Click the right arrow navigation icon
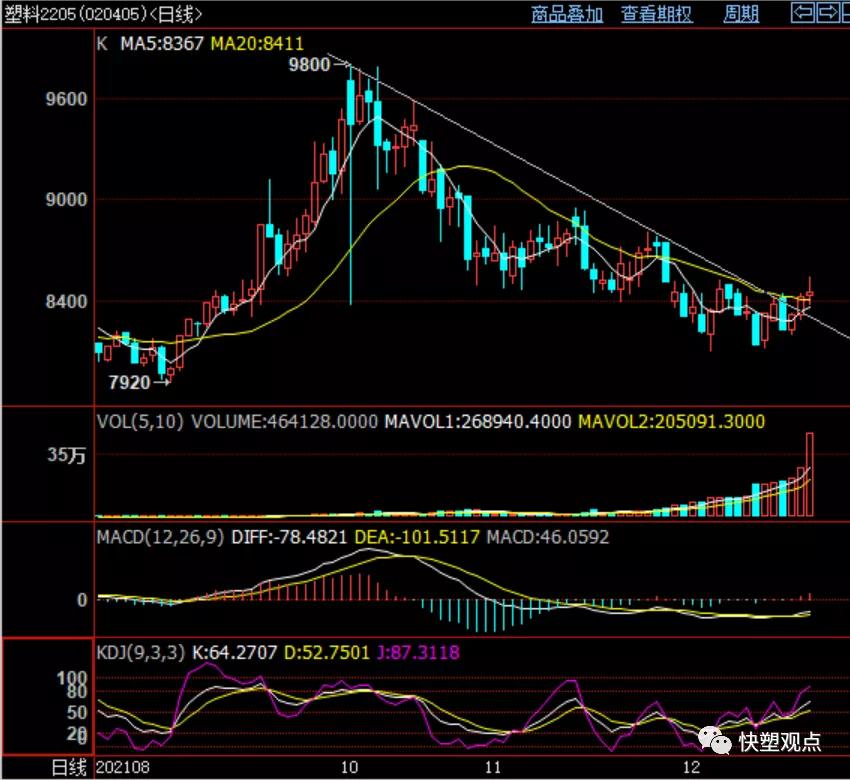Viewport: 850px width, 780px height. coord(827,13)
